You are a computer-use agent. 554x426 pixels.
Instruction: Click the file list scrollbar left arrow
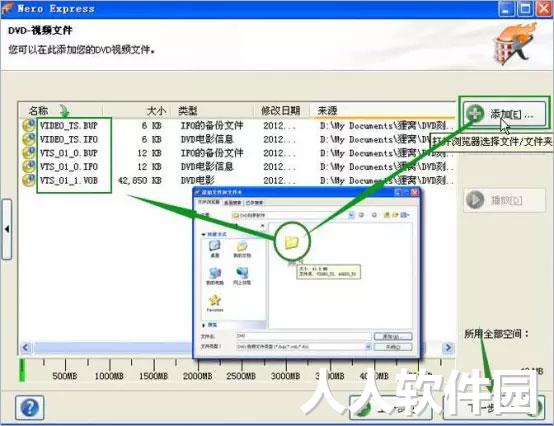(x=25, y=348)
